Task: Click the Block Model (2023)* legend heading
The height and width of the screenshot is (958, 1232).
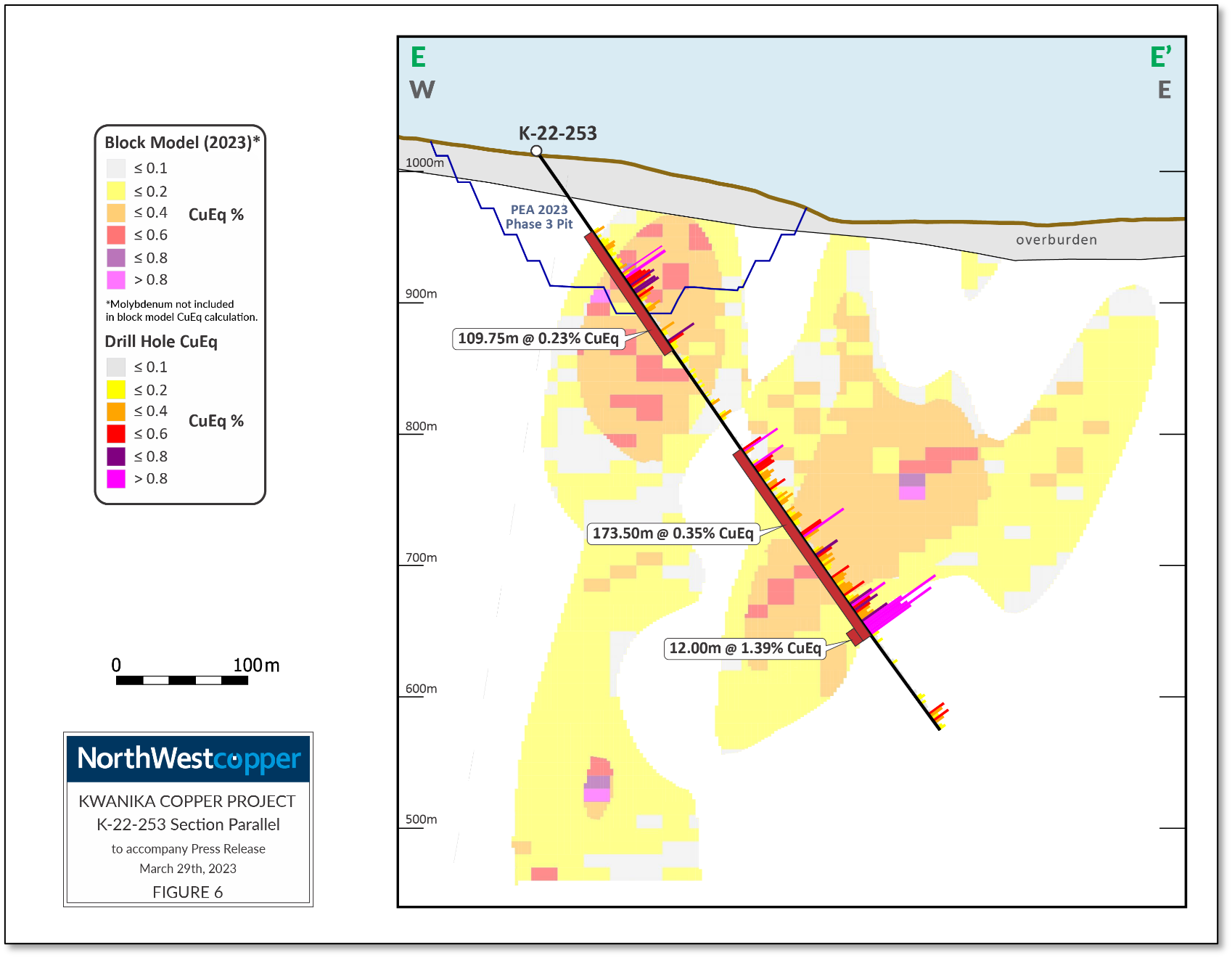Action: (x=182, y=143)
